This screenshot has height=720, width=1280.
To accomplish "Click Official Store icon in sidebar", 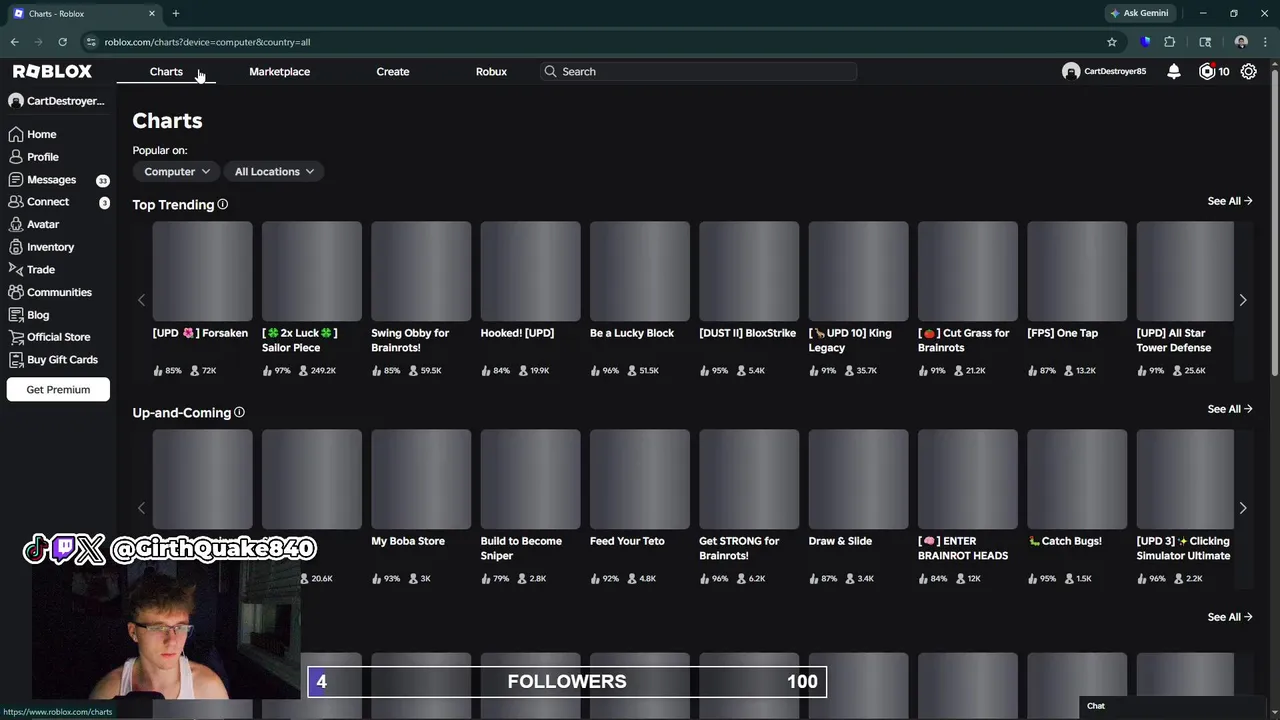I will (16, 337).
